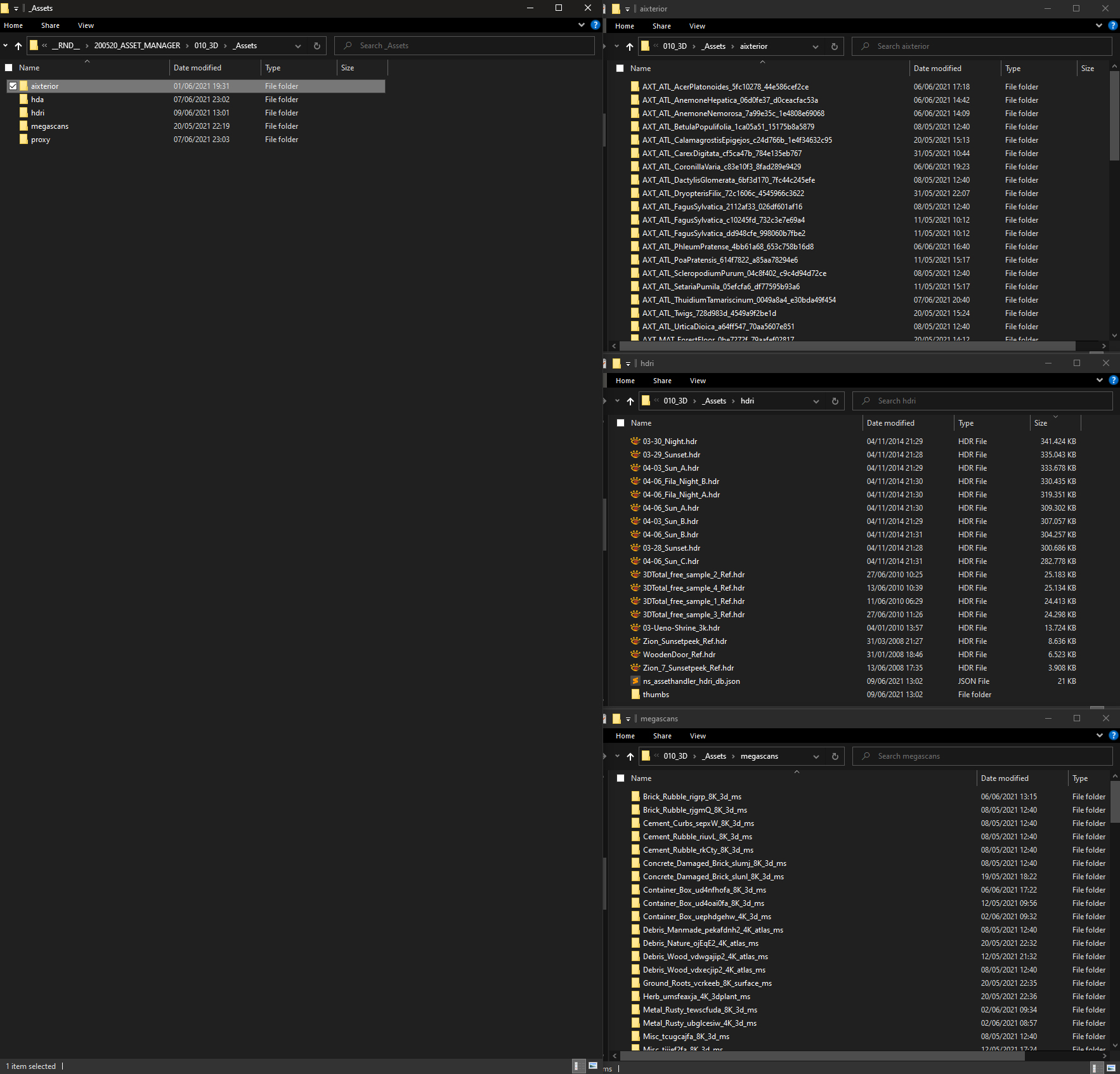Click the Up arrow in the _Assets window
The width and height of the screenshot is (1120, 1074).
(18, 46)
